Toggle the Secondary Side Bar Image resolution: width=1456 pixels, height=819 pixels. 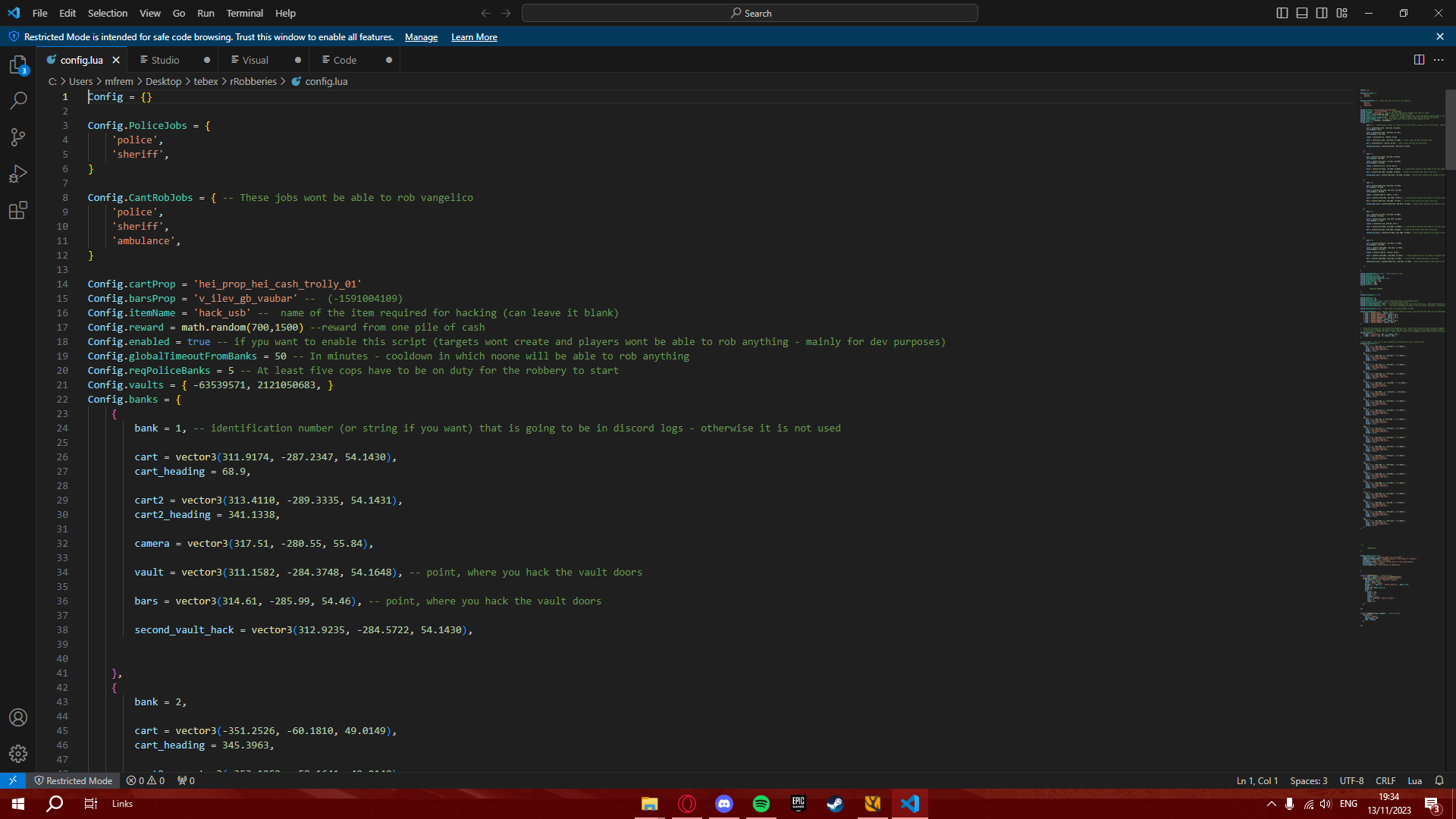(x=1321, y=13)
